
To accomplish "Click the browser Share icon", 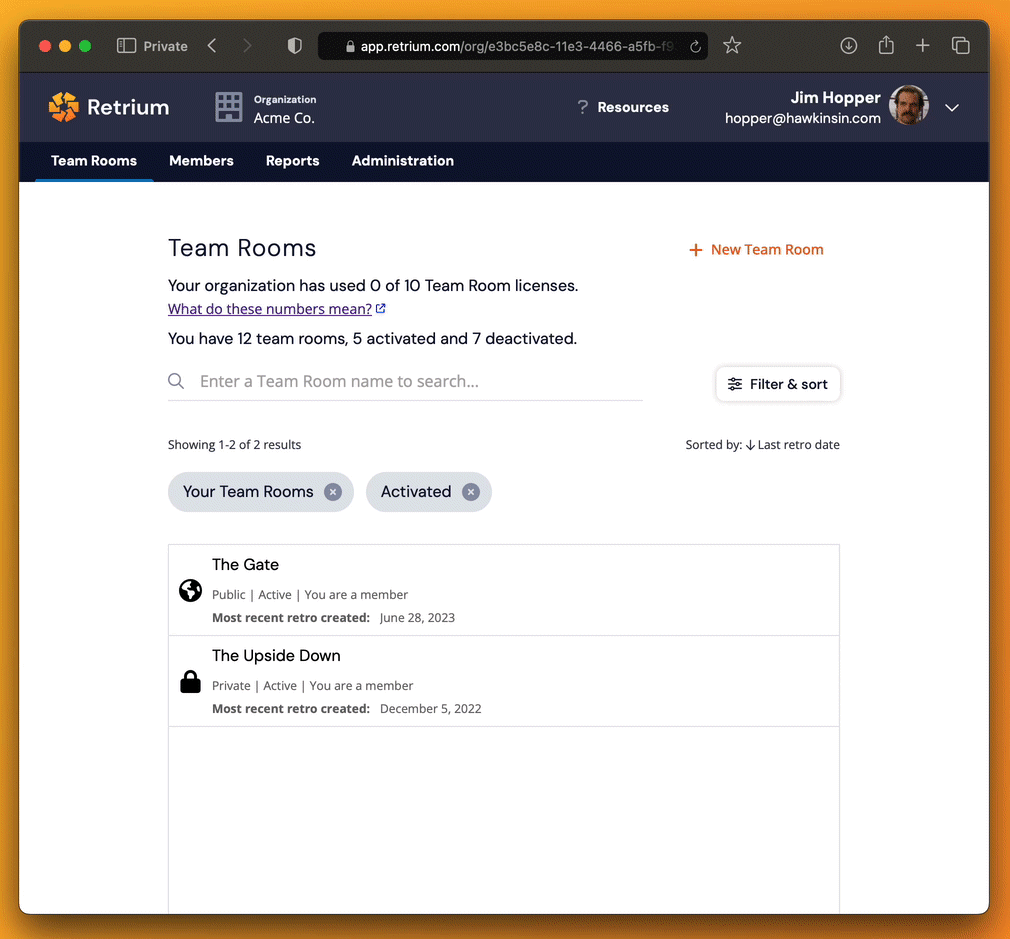I will 886,46.
